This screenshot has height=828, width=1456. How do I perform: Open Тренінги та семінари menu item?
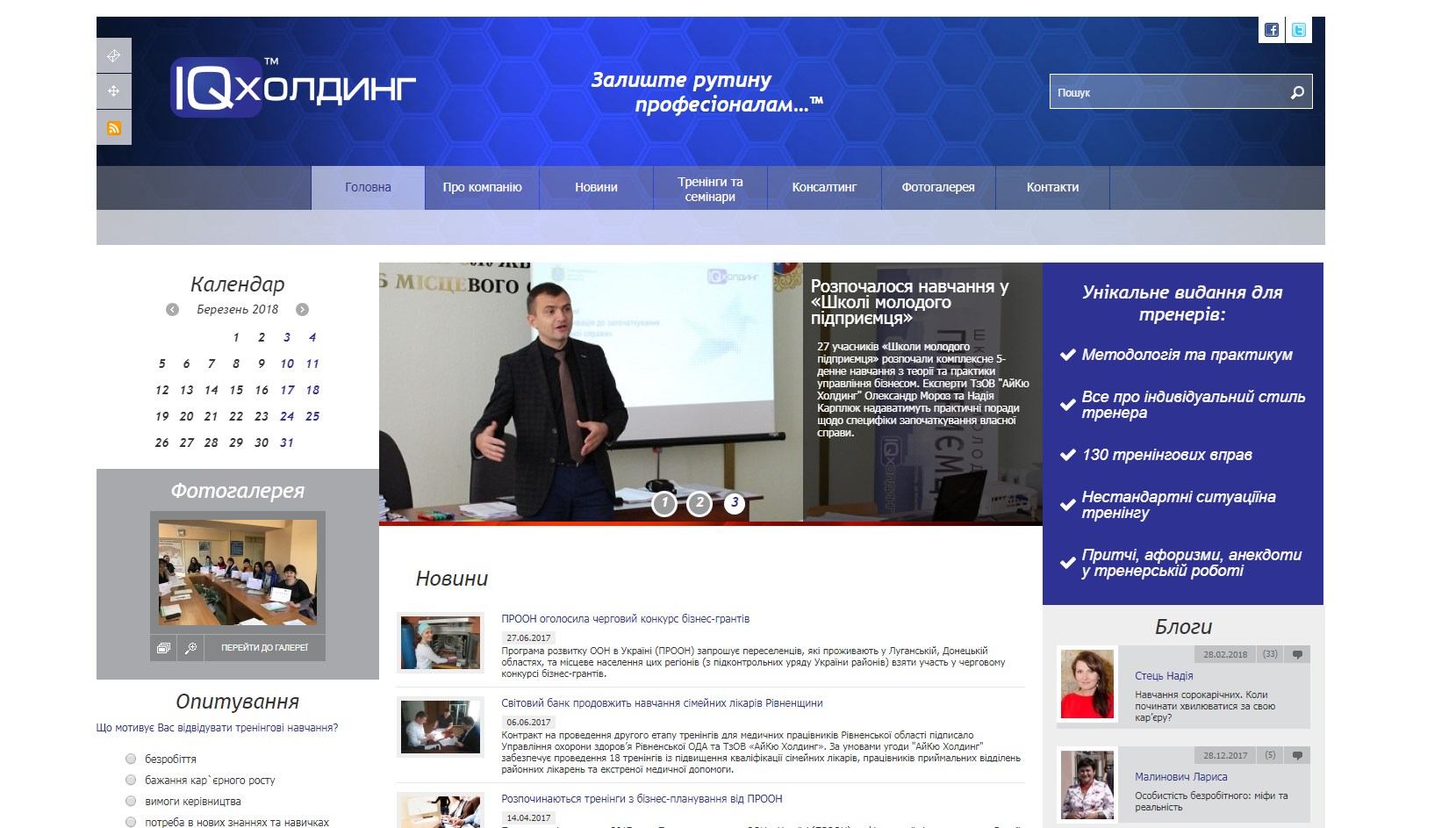710,188
